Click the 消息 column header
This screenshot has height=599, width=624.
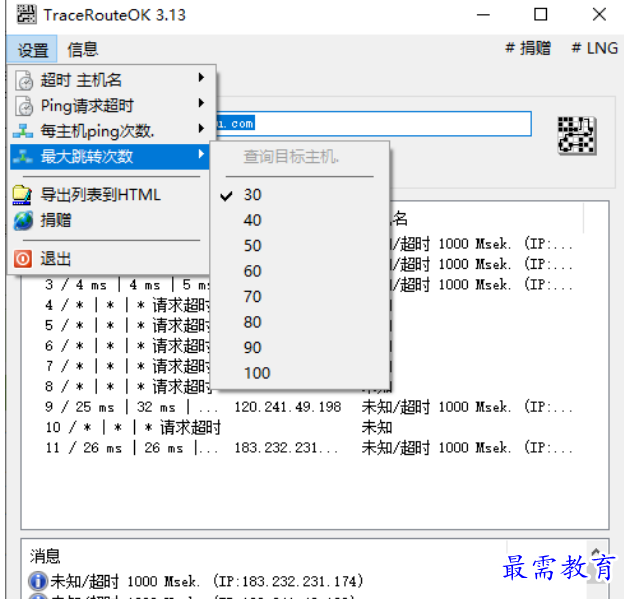[x=264, y=556]
